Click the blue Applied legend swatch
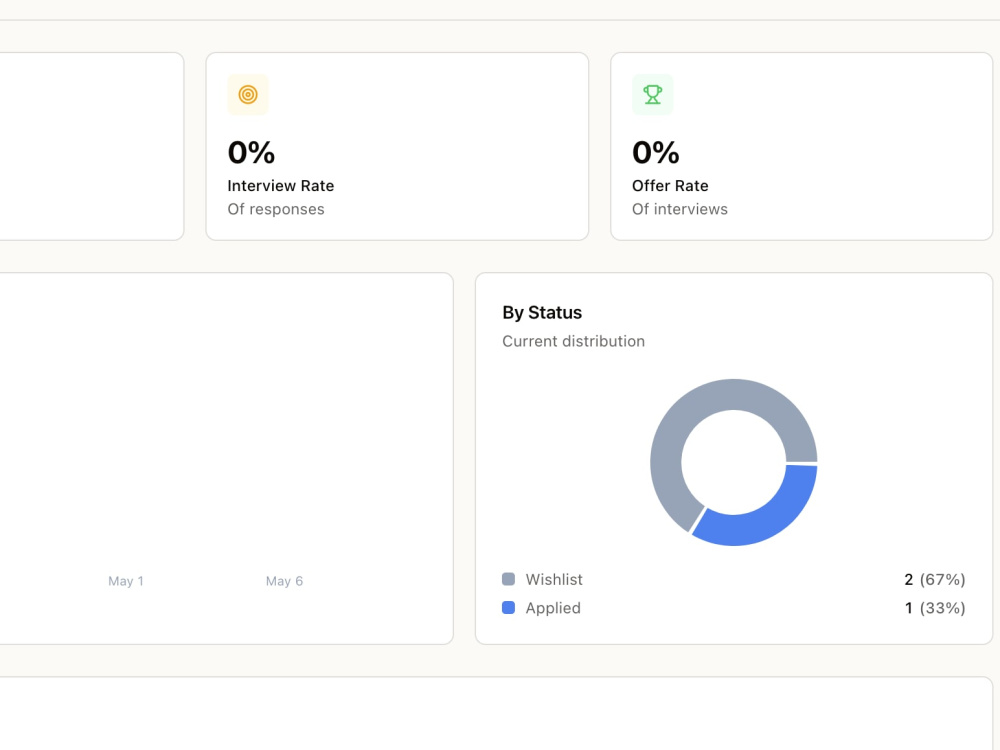Image resolution: width=1000 pixels, height=750 pixels. coord(508,607)
